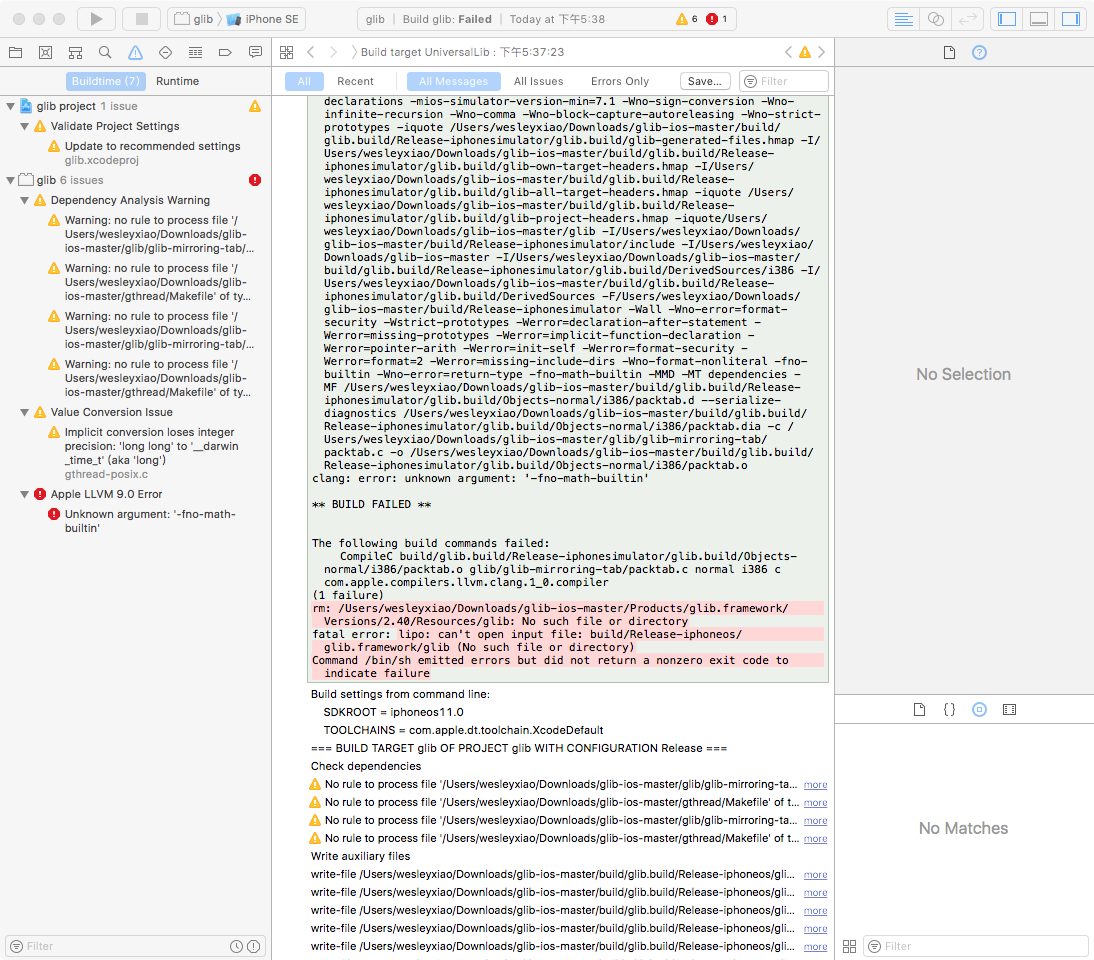Show the Code Snippet library
Image resolution: width=1094 pixels, height=960 pixels.
click(950, 710)
